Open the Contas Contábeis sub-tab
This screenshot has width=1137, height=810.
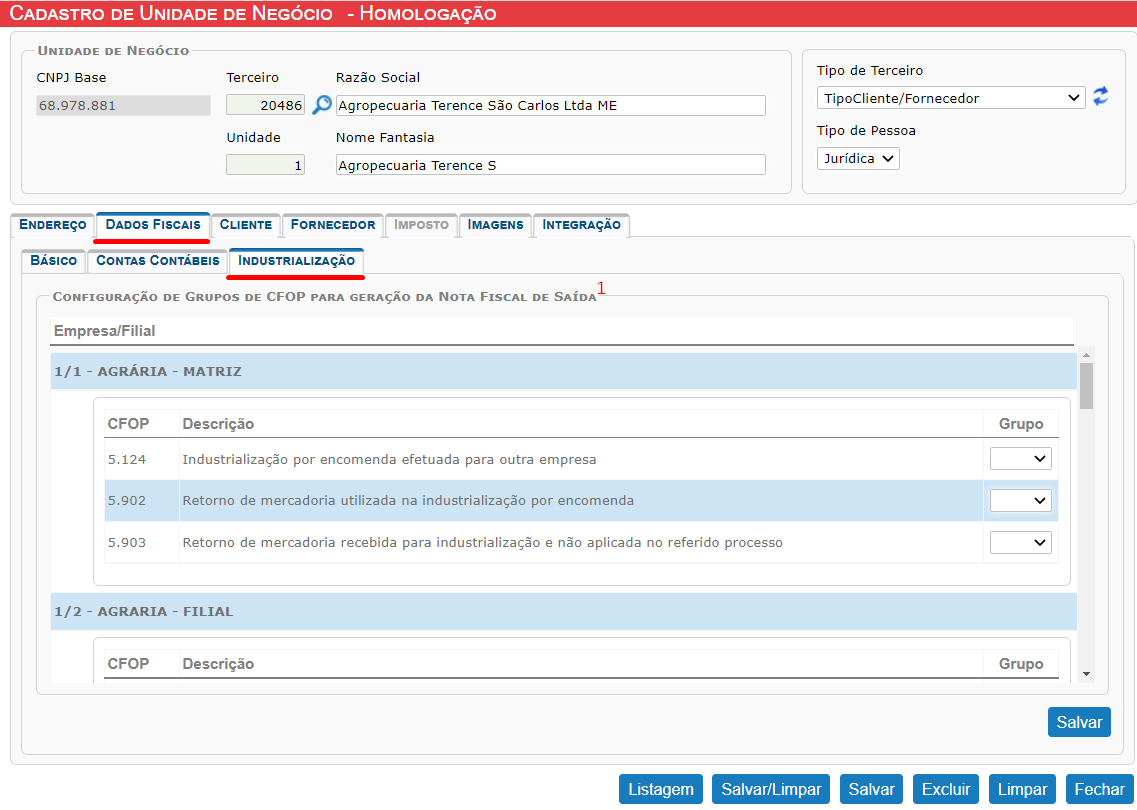(157, 261)
